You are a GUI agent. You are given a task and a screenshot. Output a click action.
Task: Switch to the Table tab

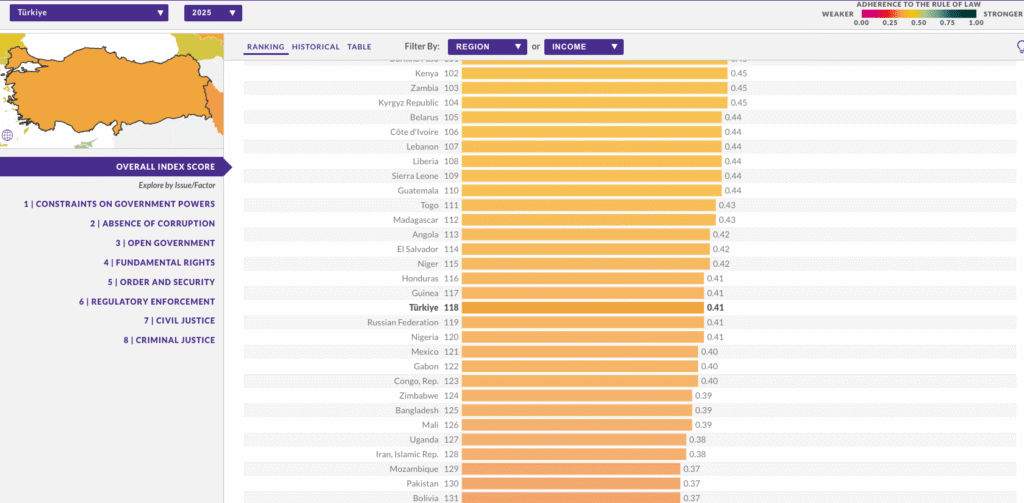tap(359, 47)
